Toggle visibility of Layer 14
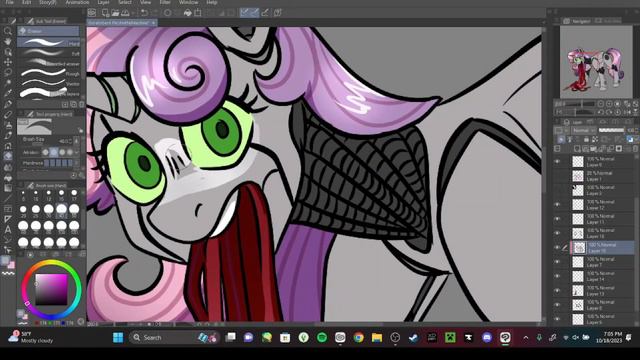The width and height of the screenshot is (640, 360). click(557, 276)
